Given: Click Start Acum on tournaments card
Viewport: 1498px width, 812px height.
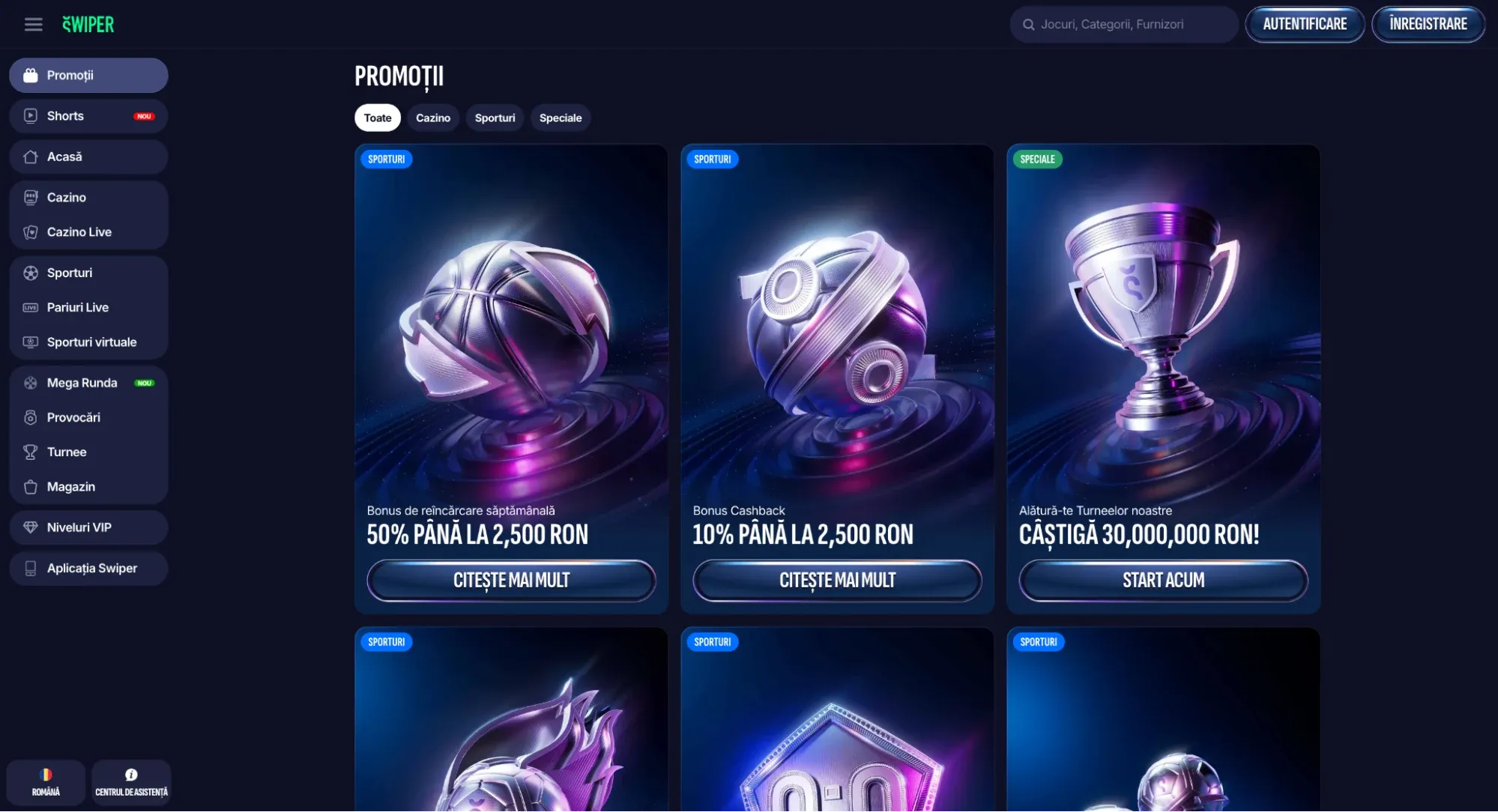Looking at the screenshot, I should (x=1163, y=581).
